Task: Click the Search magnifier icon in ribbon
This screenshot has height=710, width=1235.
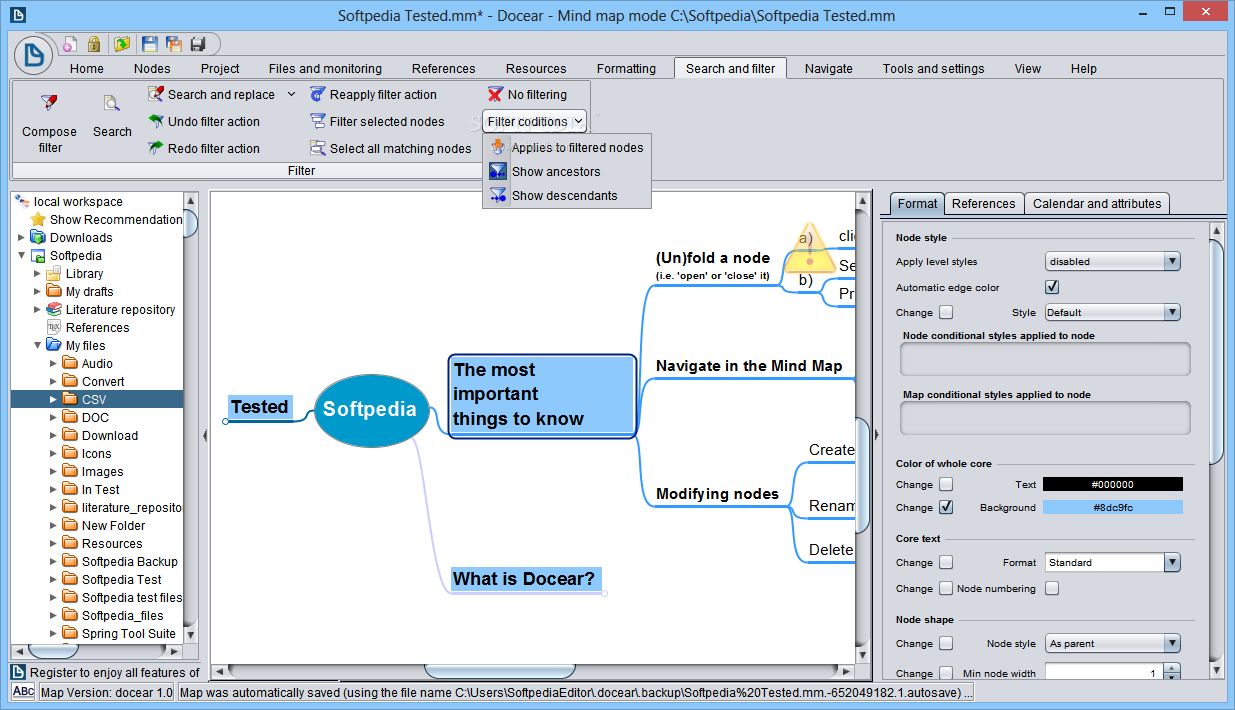Action: pos(111,102)
